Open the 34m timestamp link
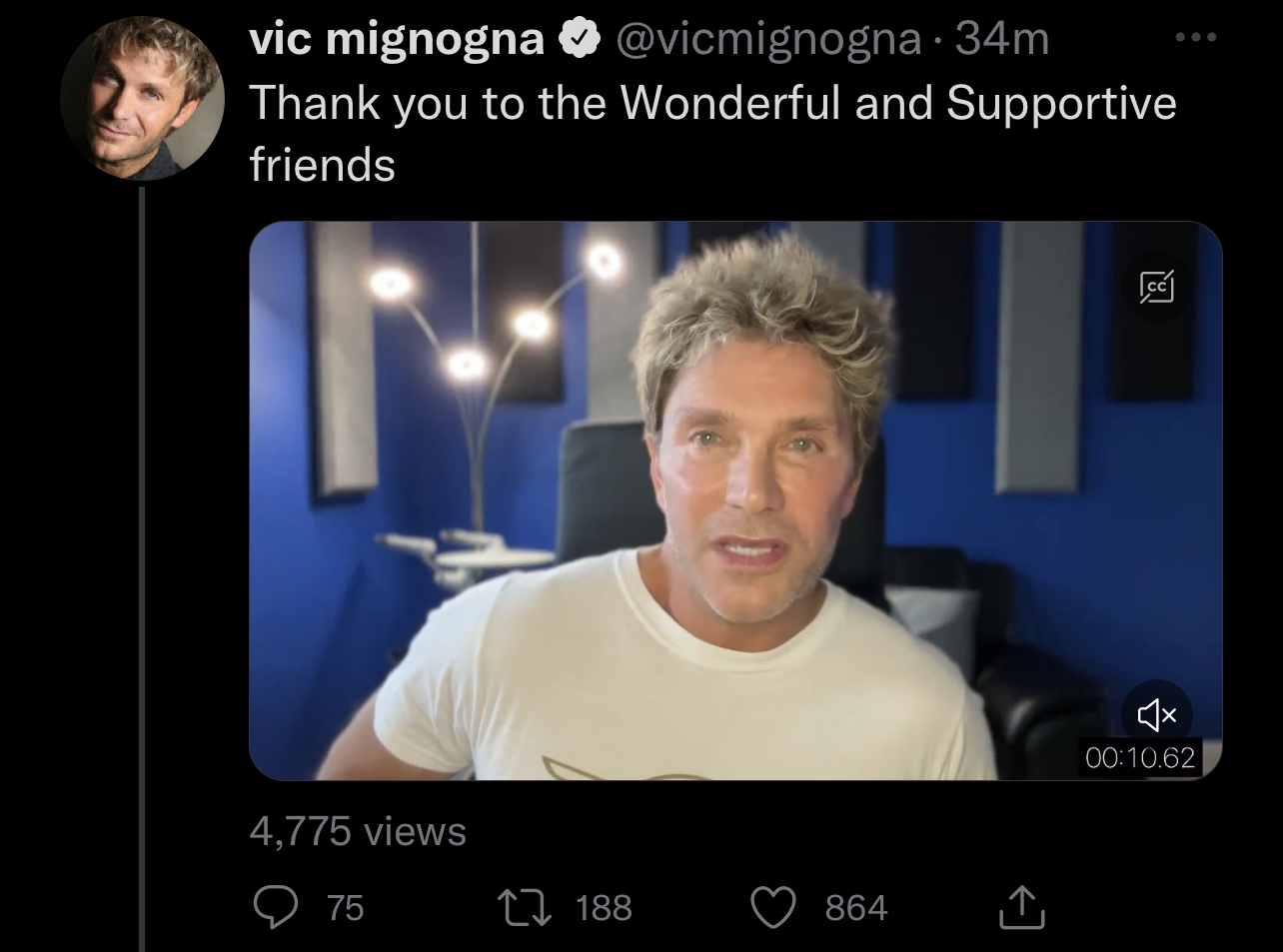1283x952 pixels. coord(1001,39)
